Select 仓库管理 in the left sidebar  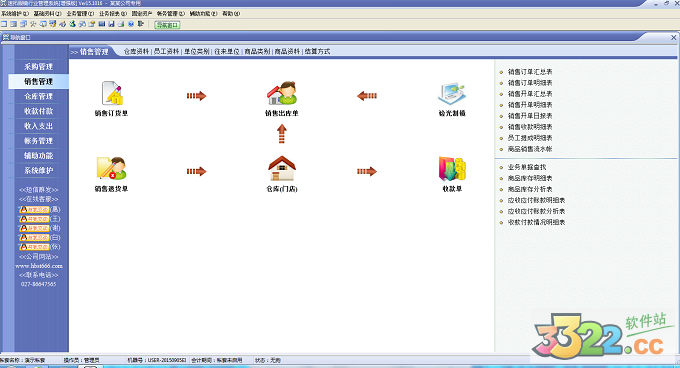click(x=38, y=96)
